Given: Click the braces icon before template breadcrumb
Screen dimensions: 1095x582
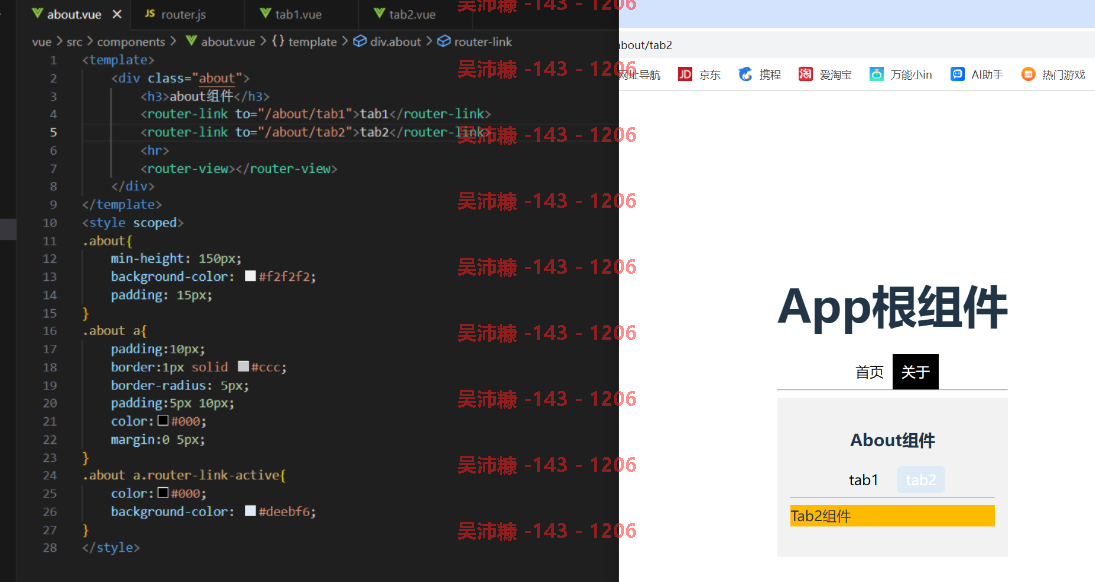Looking at the screenshot, I should click(x=278, y=41).
